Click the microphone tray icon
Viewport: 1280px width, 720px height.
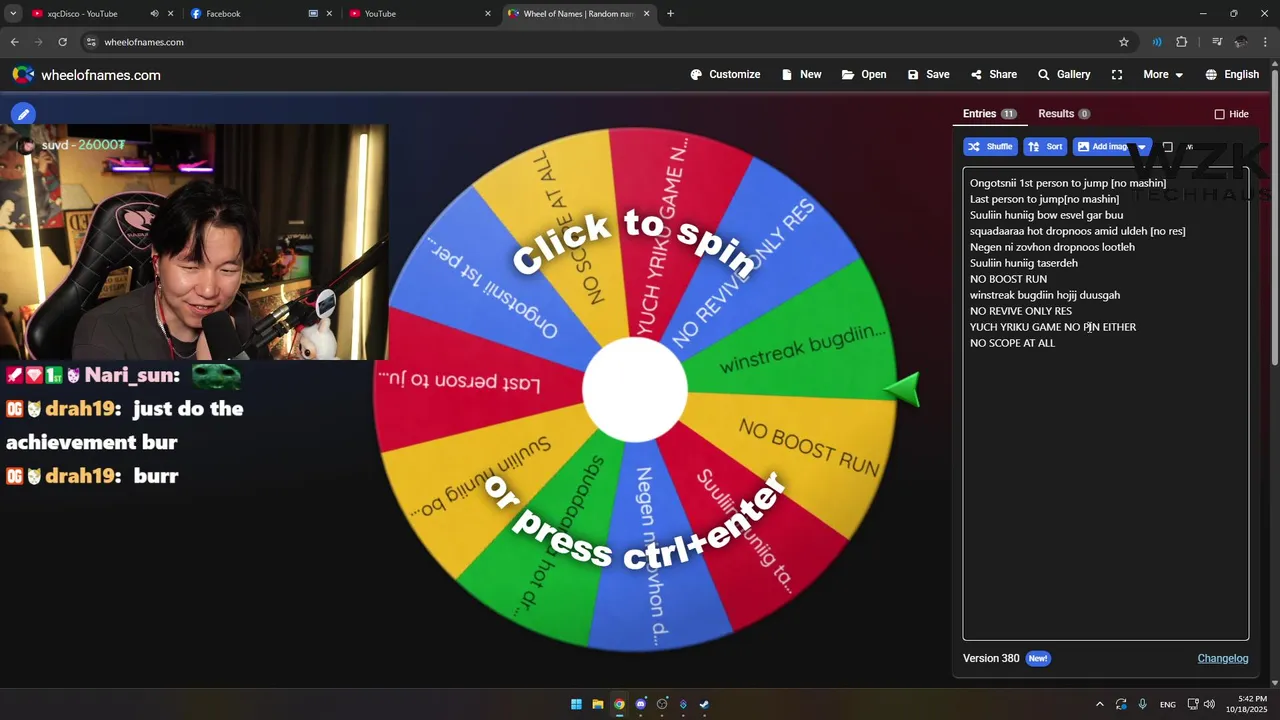point(1143,704)
